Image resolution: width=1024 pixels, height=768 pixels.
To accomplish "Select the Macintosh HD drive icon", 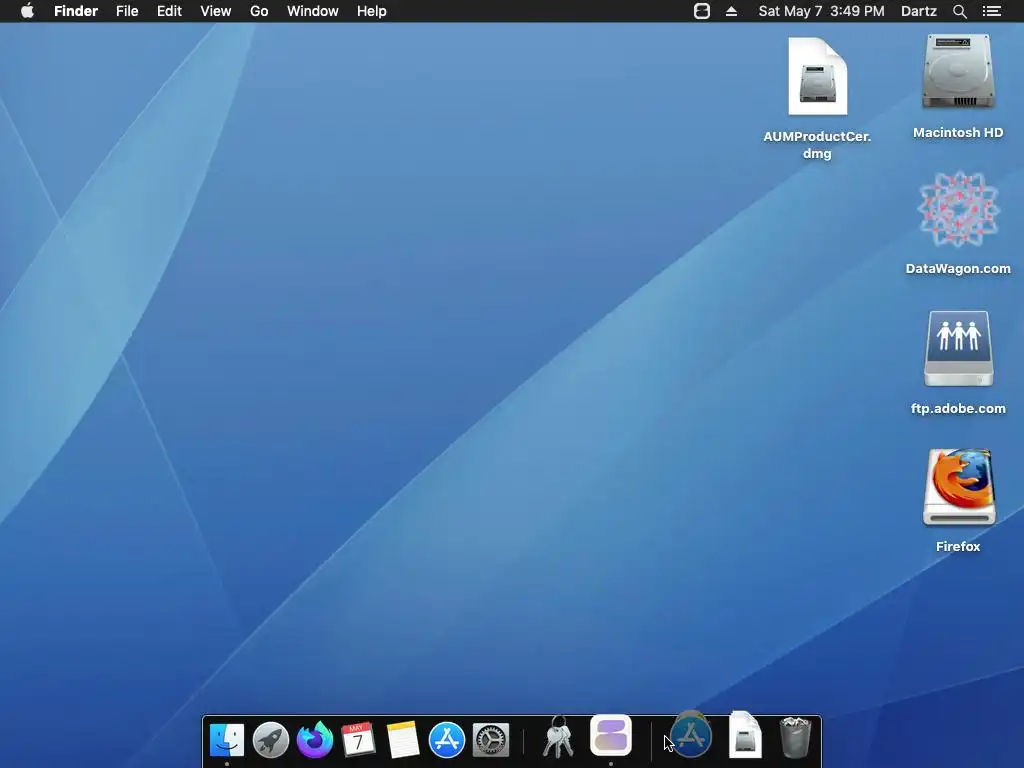I will coord(958,72).
